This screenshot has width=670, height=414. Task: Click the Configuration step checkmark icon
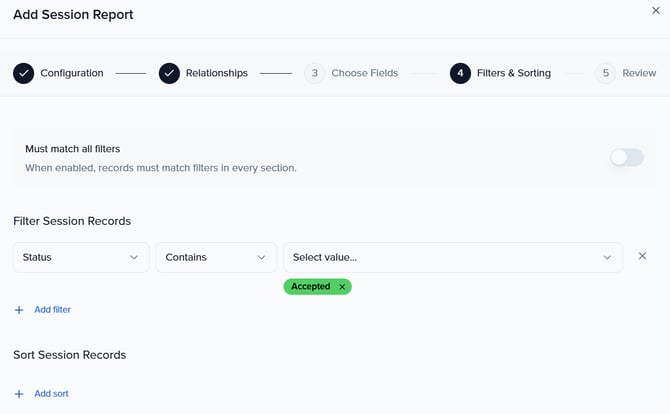point(23,73)
